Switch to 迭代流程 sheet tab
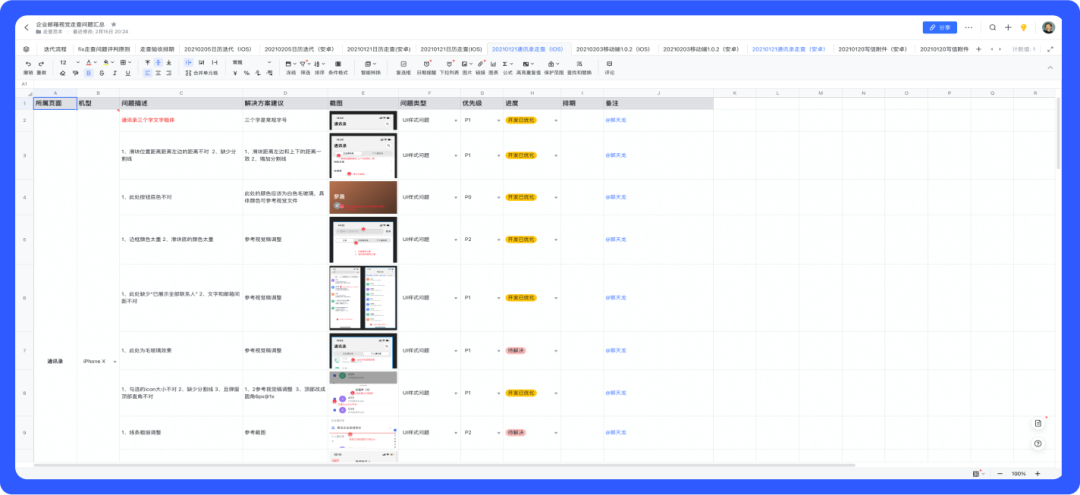1080x495 pixels. (55, 50)
